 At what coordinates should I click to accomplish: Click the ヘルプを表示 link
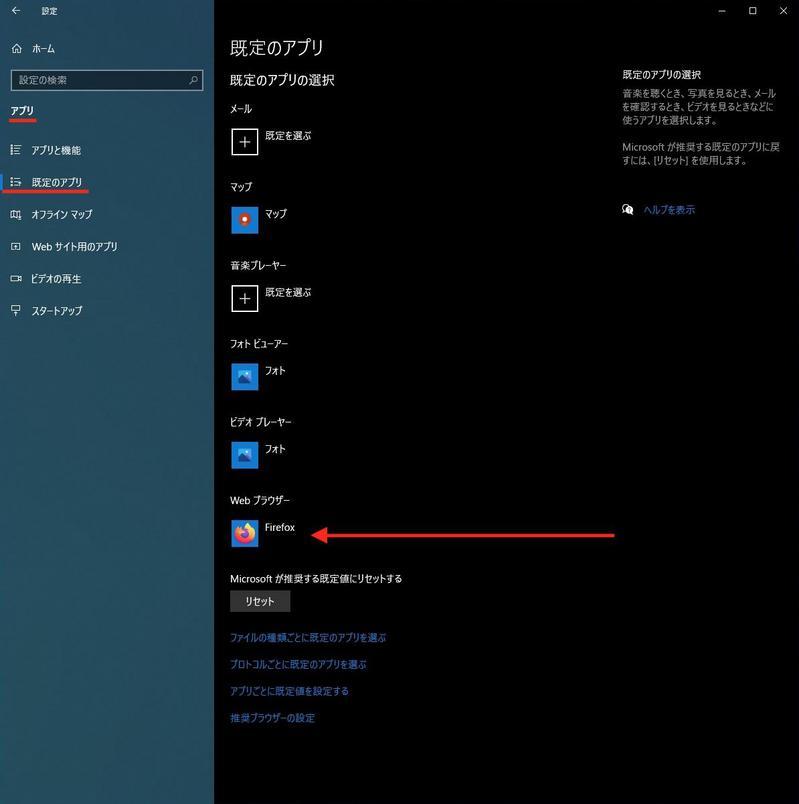coord(669,210)
